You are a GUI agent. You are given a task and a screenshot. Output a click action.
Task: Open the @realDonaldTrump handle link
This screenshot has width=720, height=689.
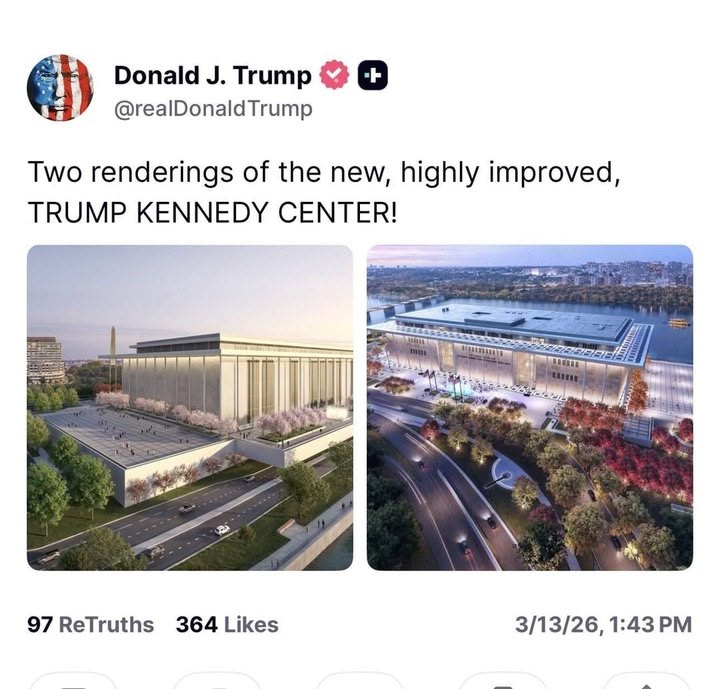tap(213, 109)
